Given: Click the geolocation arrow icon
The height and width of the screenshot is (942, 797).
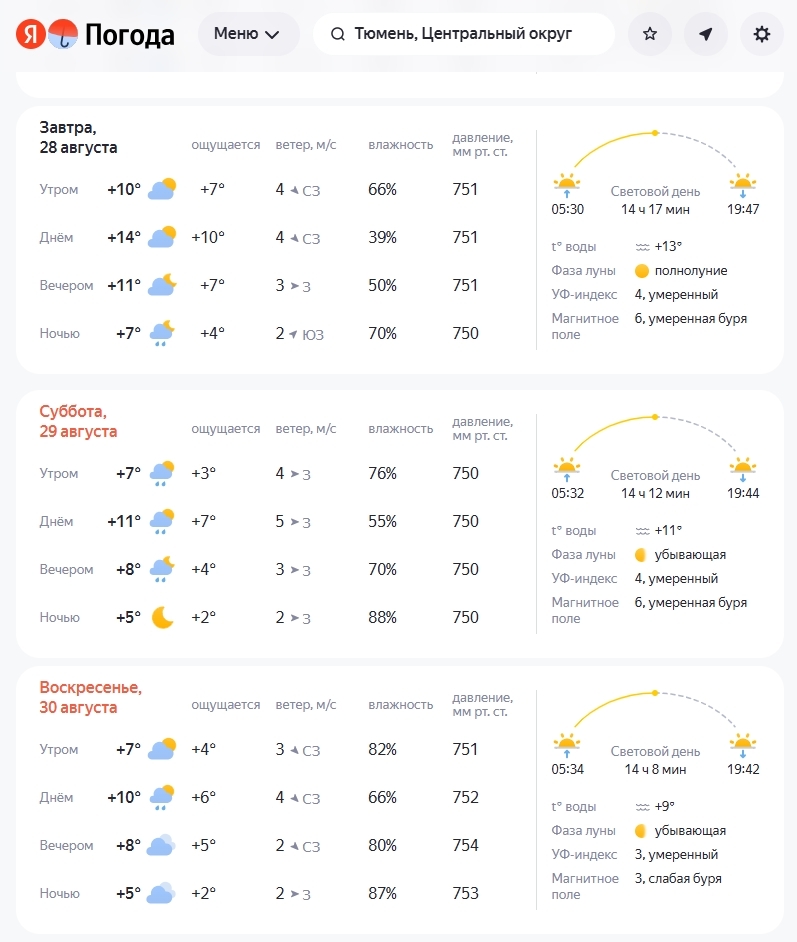Looking at the screenshot, I should (x=706, y=34).
